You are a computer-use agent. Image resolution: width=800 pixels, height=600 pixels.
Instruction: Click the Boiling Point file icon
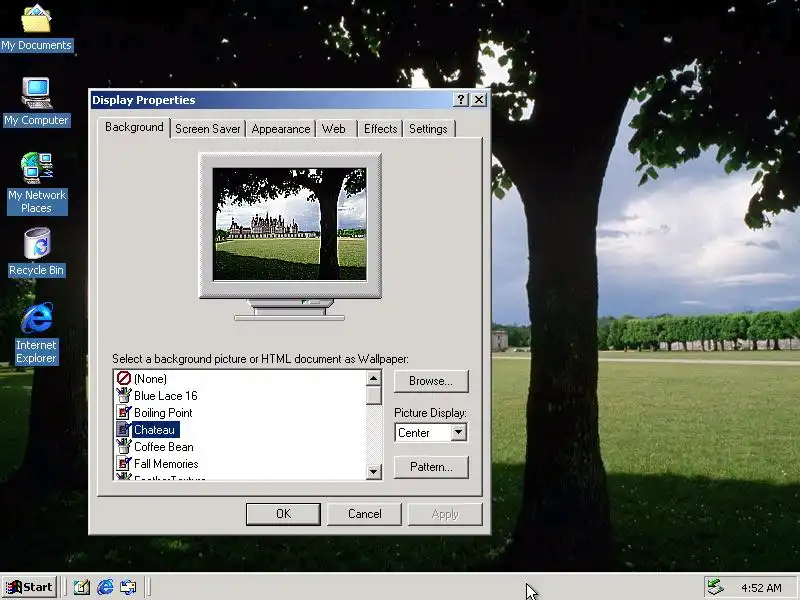(x=123, y=412)
